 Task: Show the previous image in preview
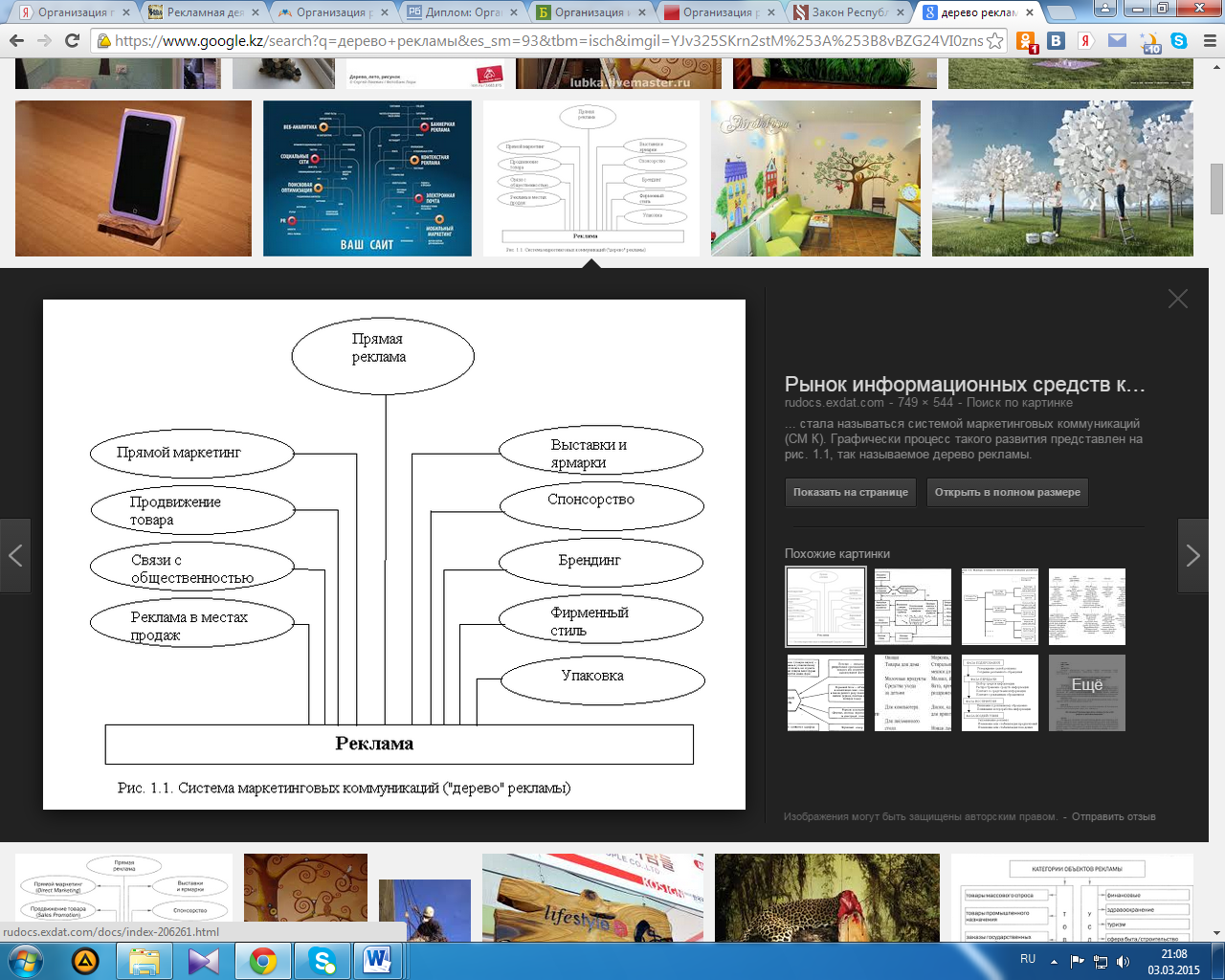click(x=15, y=555)
